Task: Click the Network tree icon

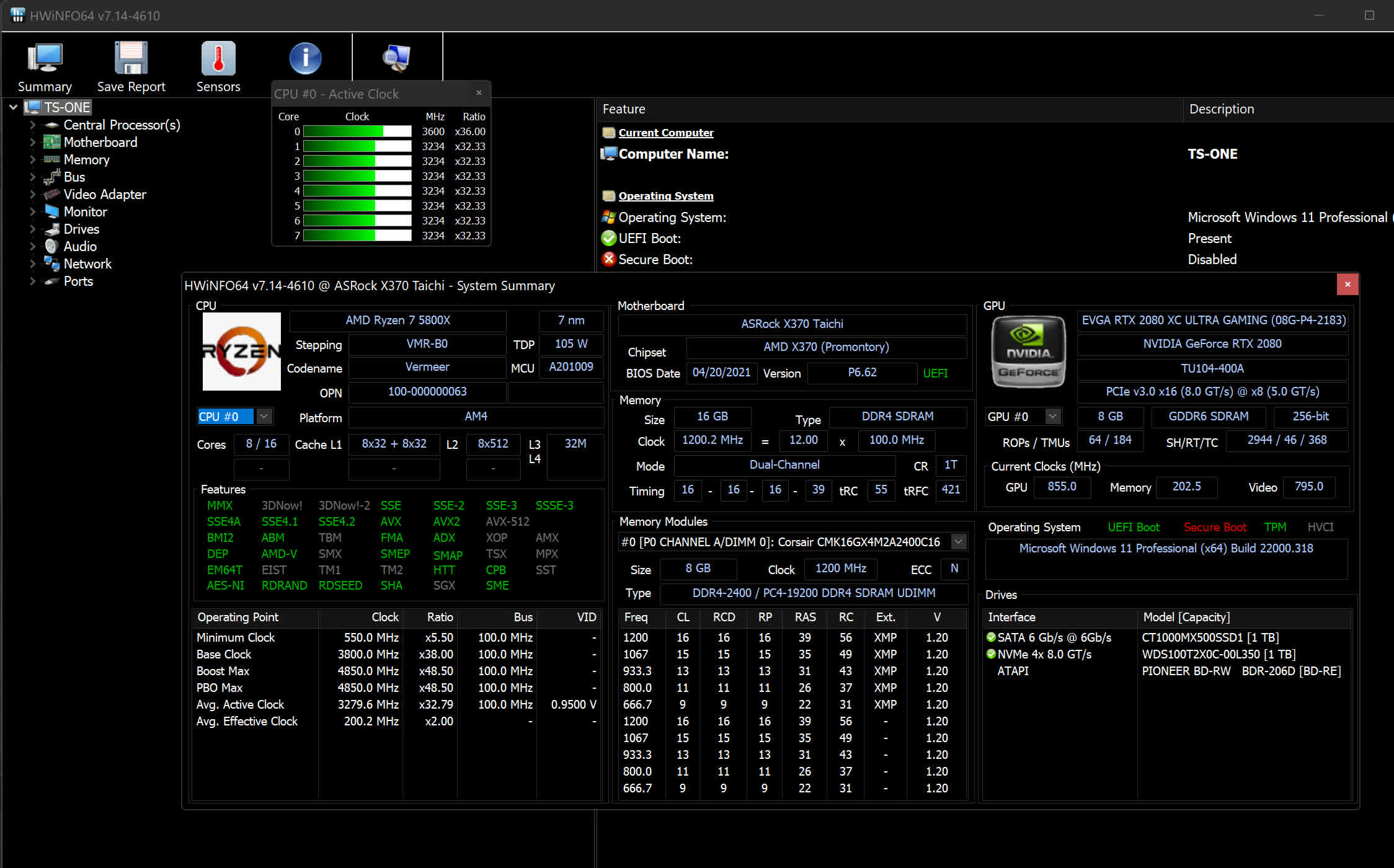Action: pos(51,264)
